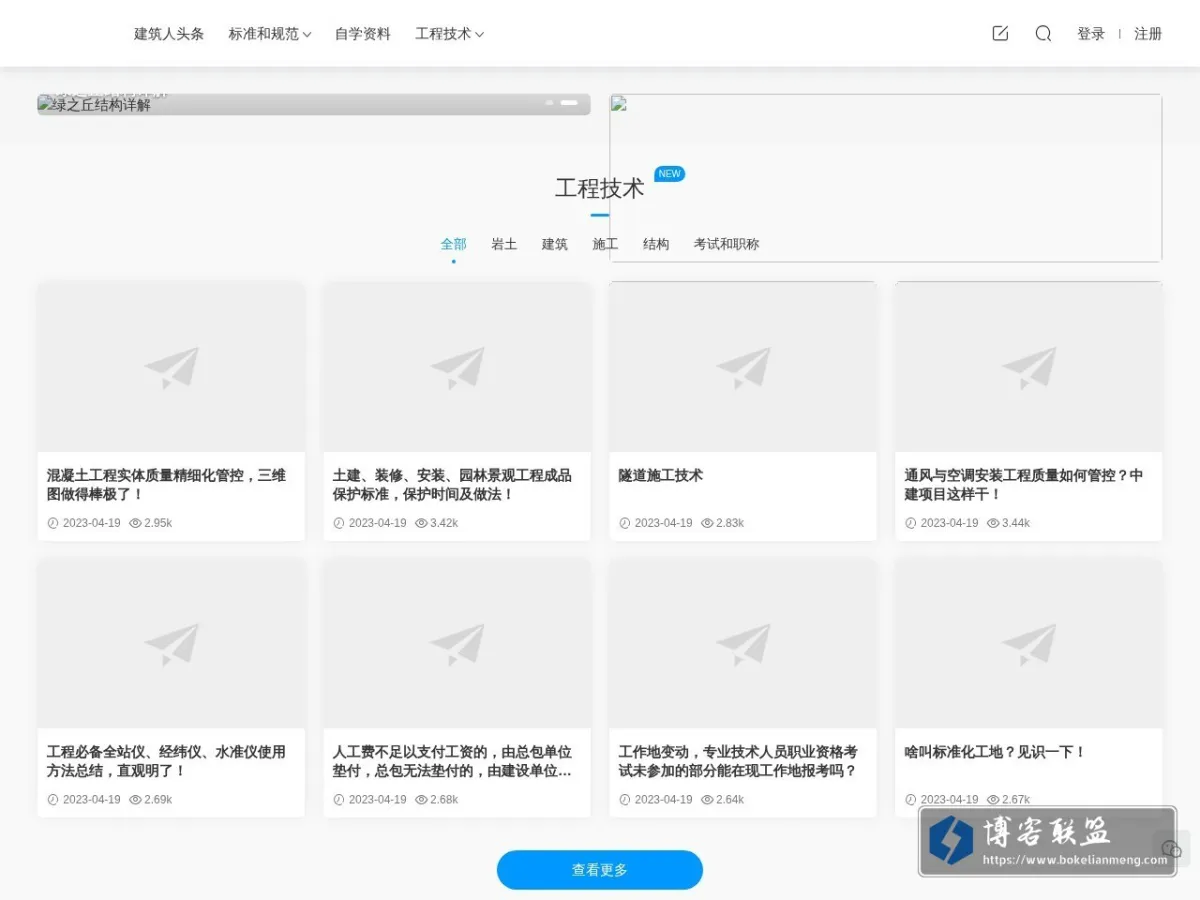Click thumbnail of 啥叫标准化工地 article
The height and width of the screenshot is (900, 1200).
coord(1029,643)
